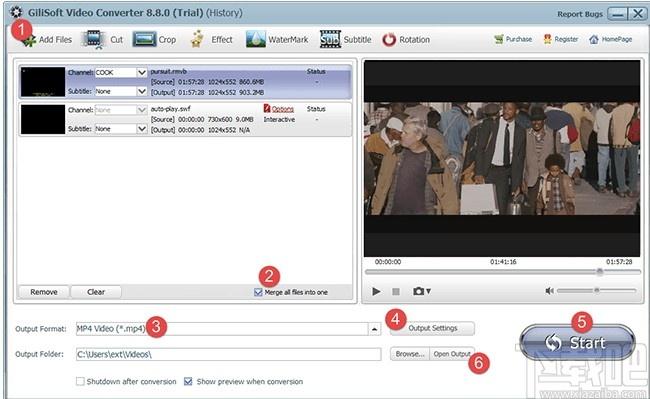Viewport: 650px width, 399px height.
Task: Click the 01:41:16 current time label
Action: [x=503, y=262]
